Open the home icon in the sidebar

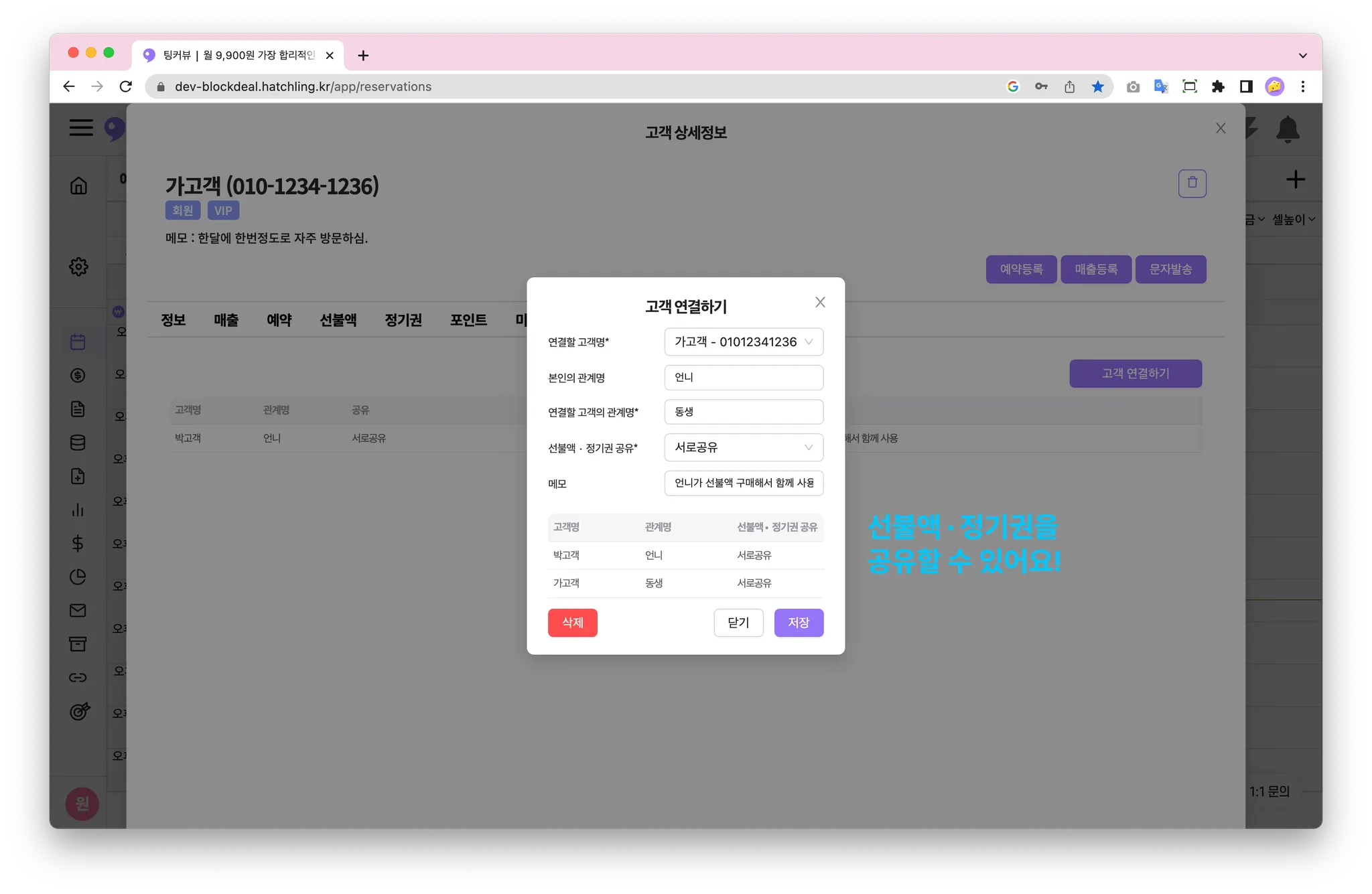78,185
